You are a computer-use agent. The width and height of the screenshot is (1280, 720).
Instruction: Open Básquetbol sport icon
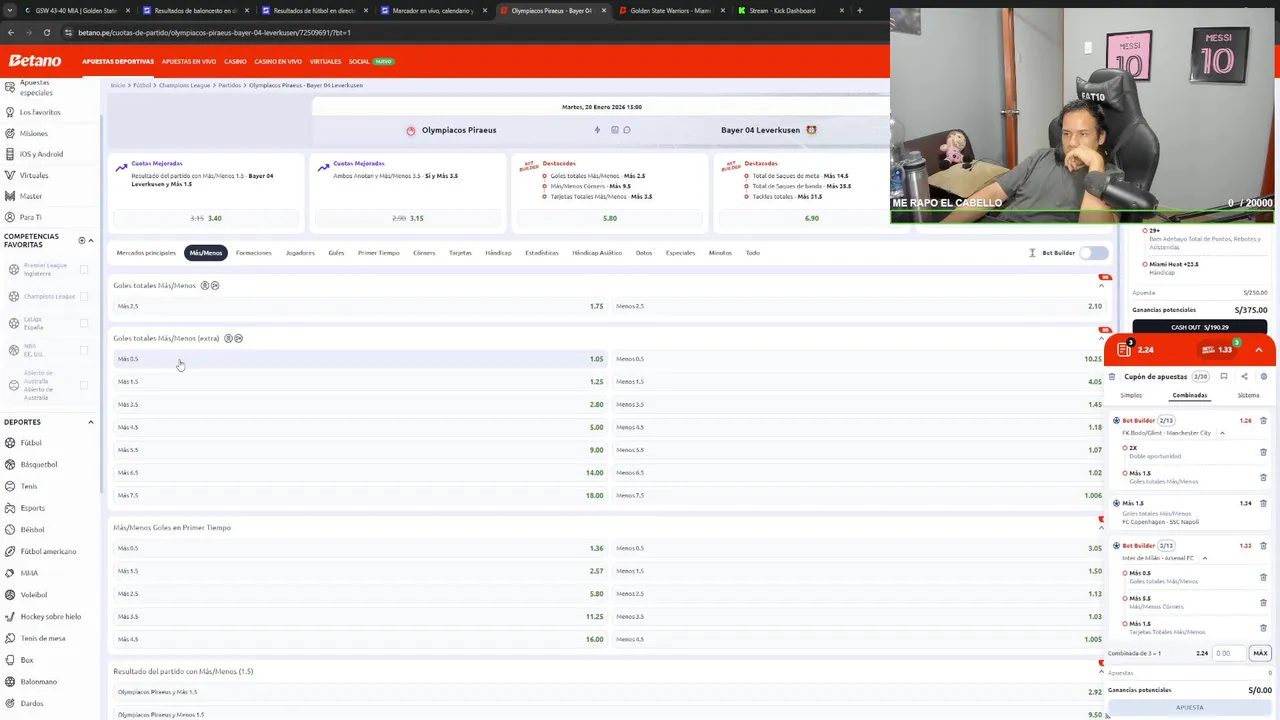click(x=11, y=464)
